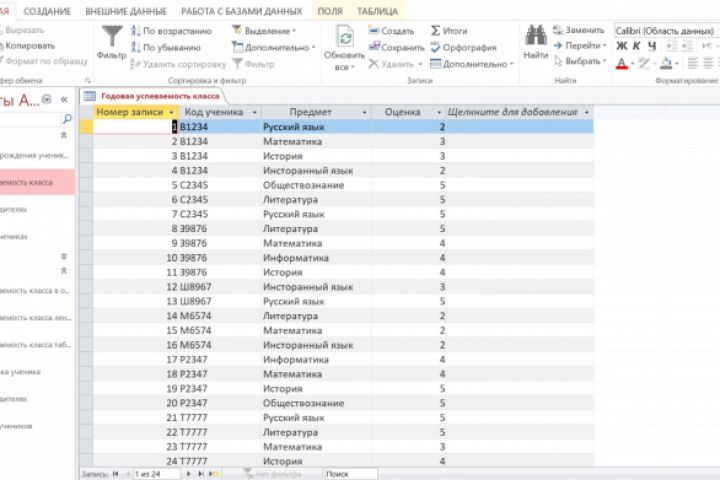Run Орфография spell check
This screenshot has width=720, height=480.
click(x=463, y=47)
